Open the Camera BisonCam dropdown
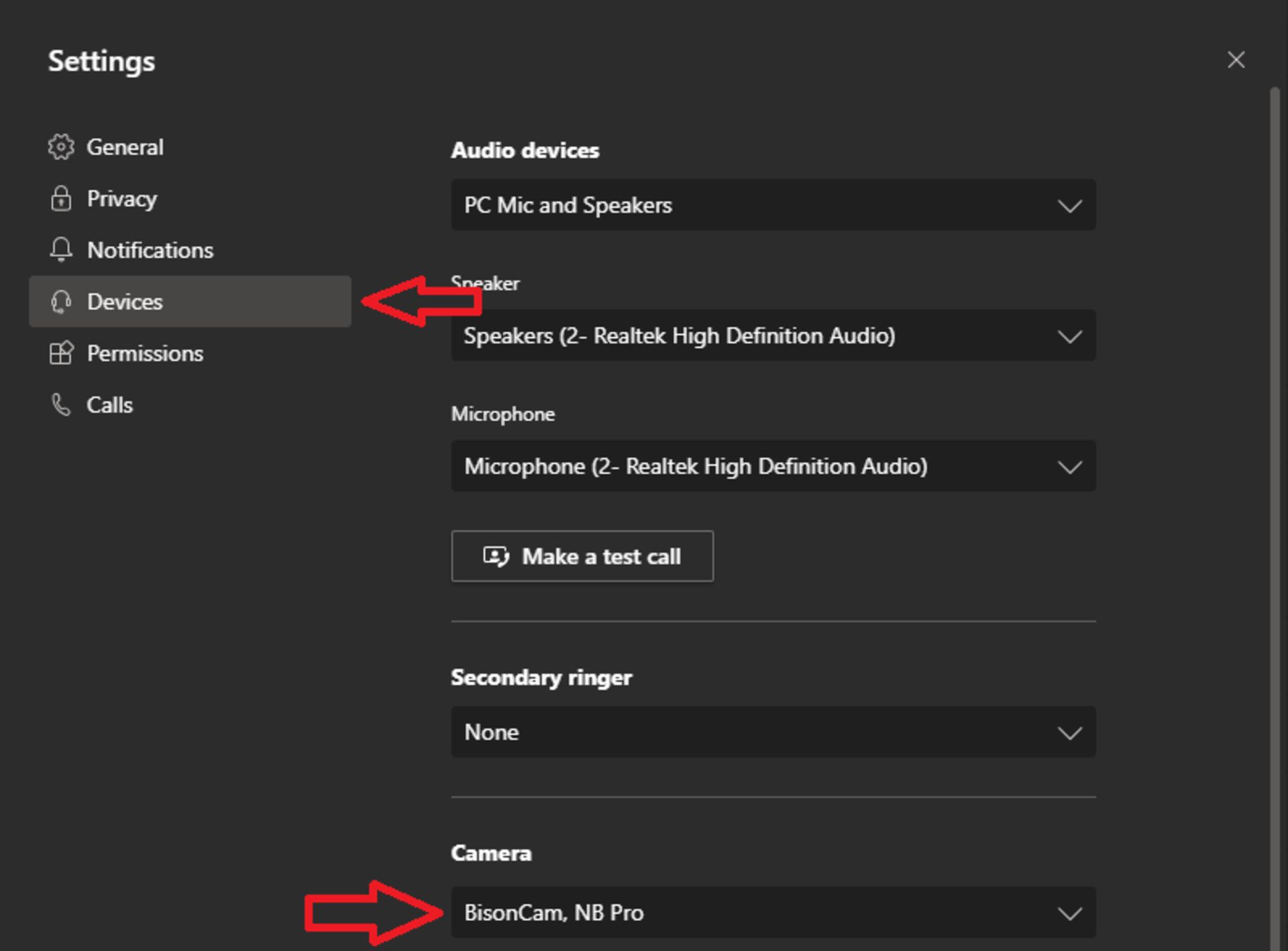The height and width of the screenshot is (951, 1288). pos(773,913)
